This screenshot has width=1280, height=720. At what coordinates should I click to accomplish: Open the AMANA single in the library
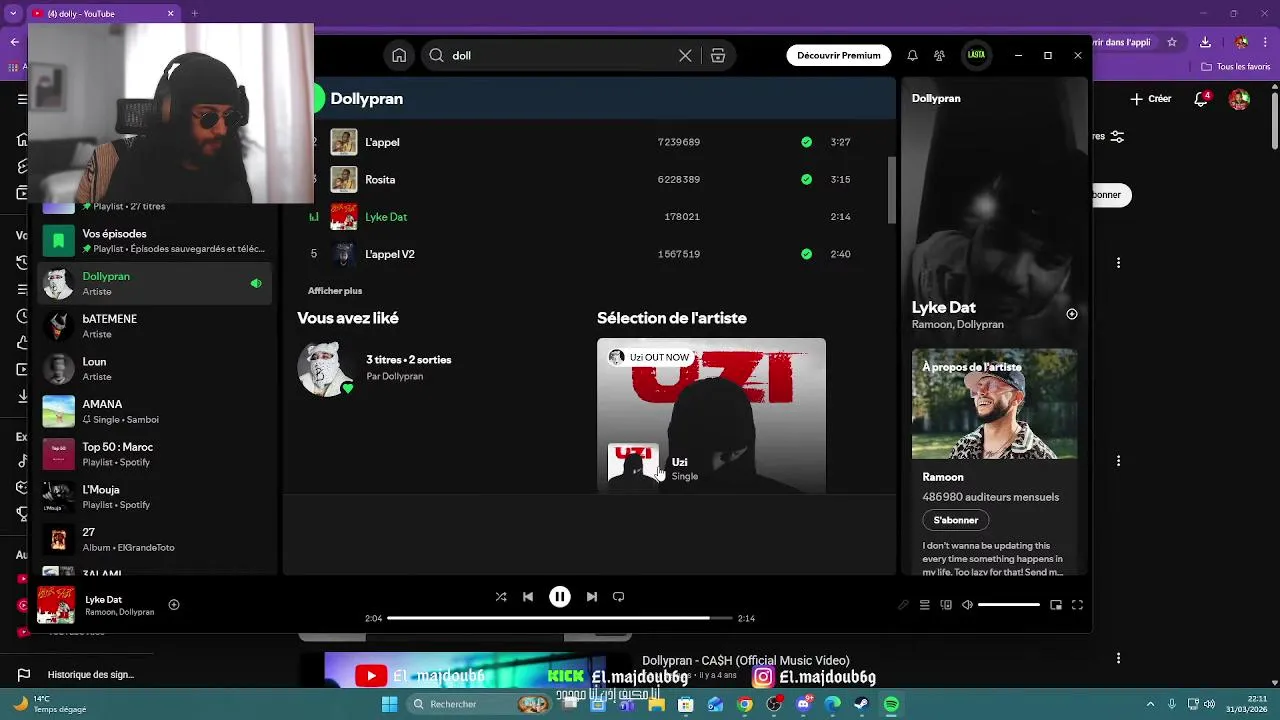tap(155, 412)
